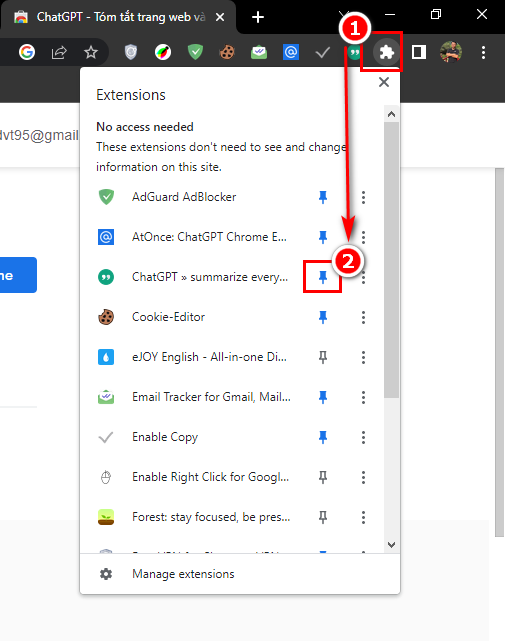This screenshot has width=505, height=641.
Task: Click the Manage extensions gear icon
Action: [106, 574]
